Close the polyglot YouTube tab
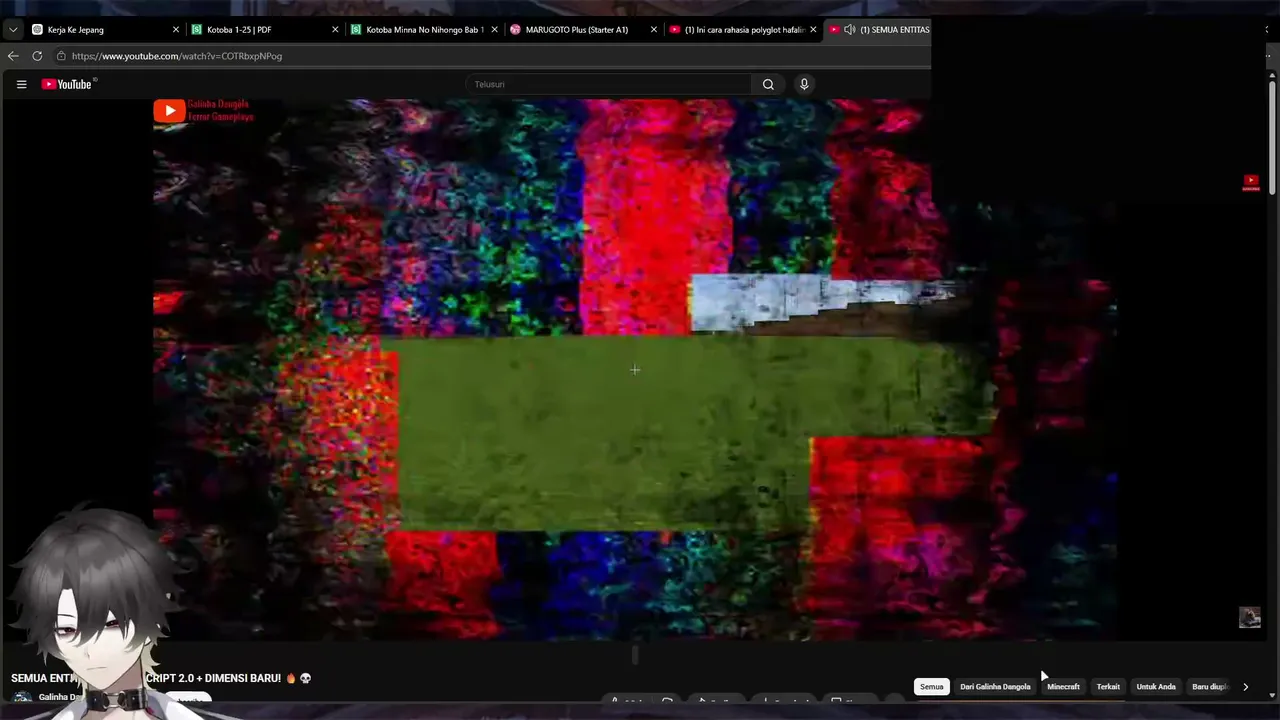Screen dimensions: 1280x720 [x=813, y=30]
